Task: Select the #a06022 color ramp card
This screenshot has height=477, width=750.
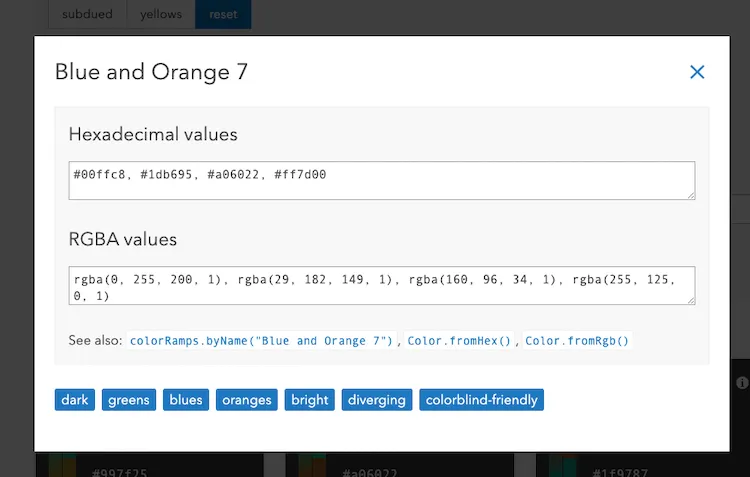Action: 400,465
